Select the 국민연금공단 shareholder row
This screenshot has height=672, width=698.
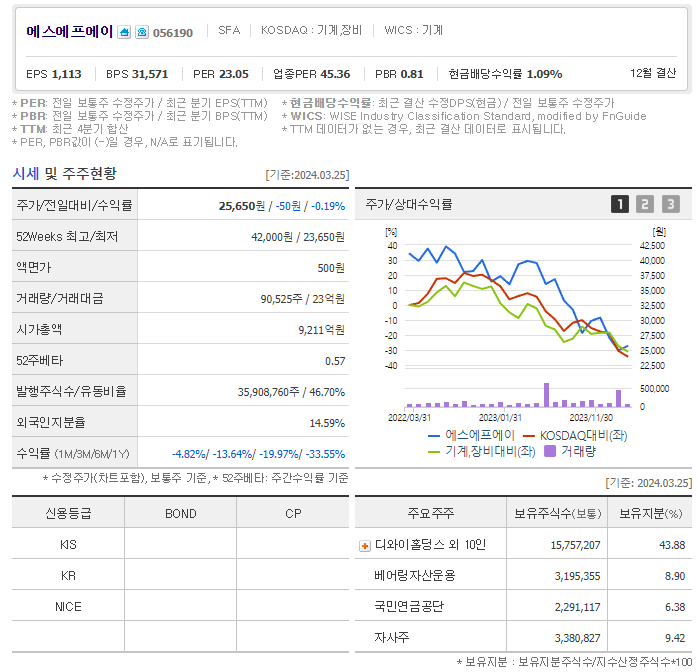click(x=523, y=607)
